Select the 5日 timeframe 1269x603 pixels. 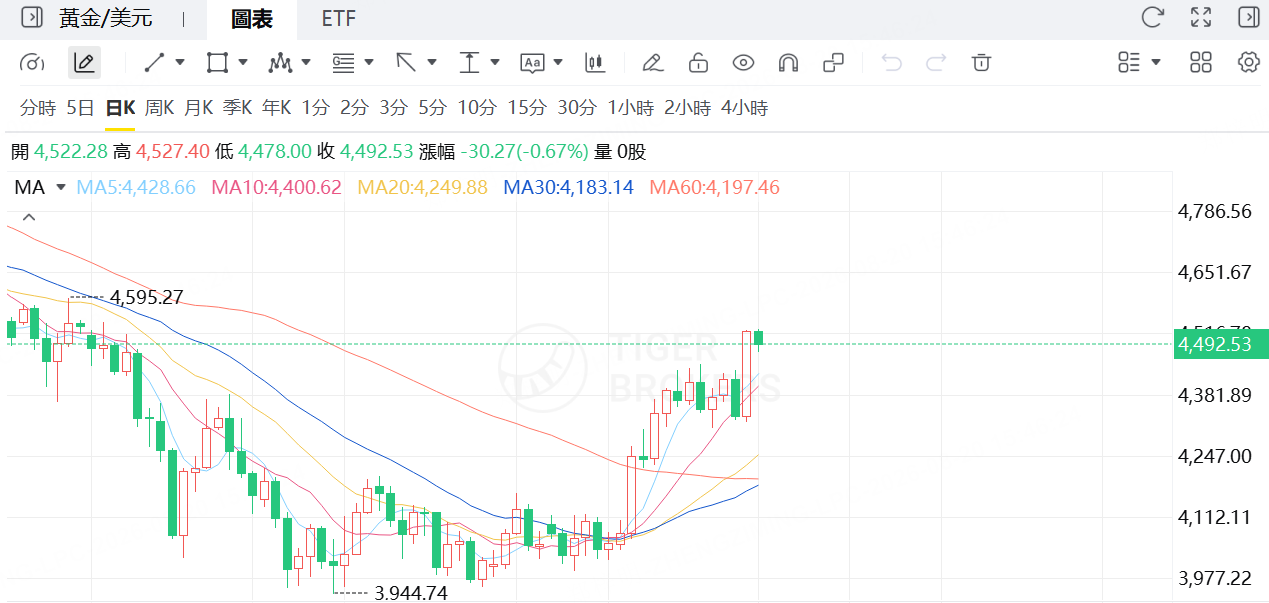coord(80,108)
